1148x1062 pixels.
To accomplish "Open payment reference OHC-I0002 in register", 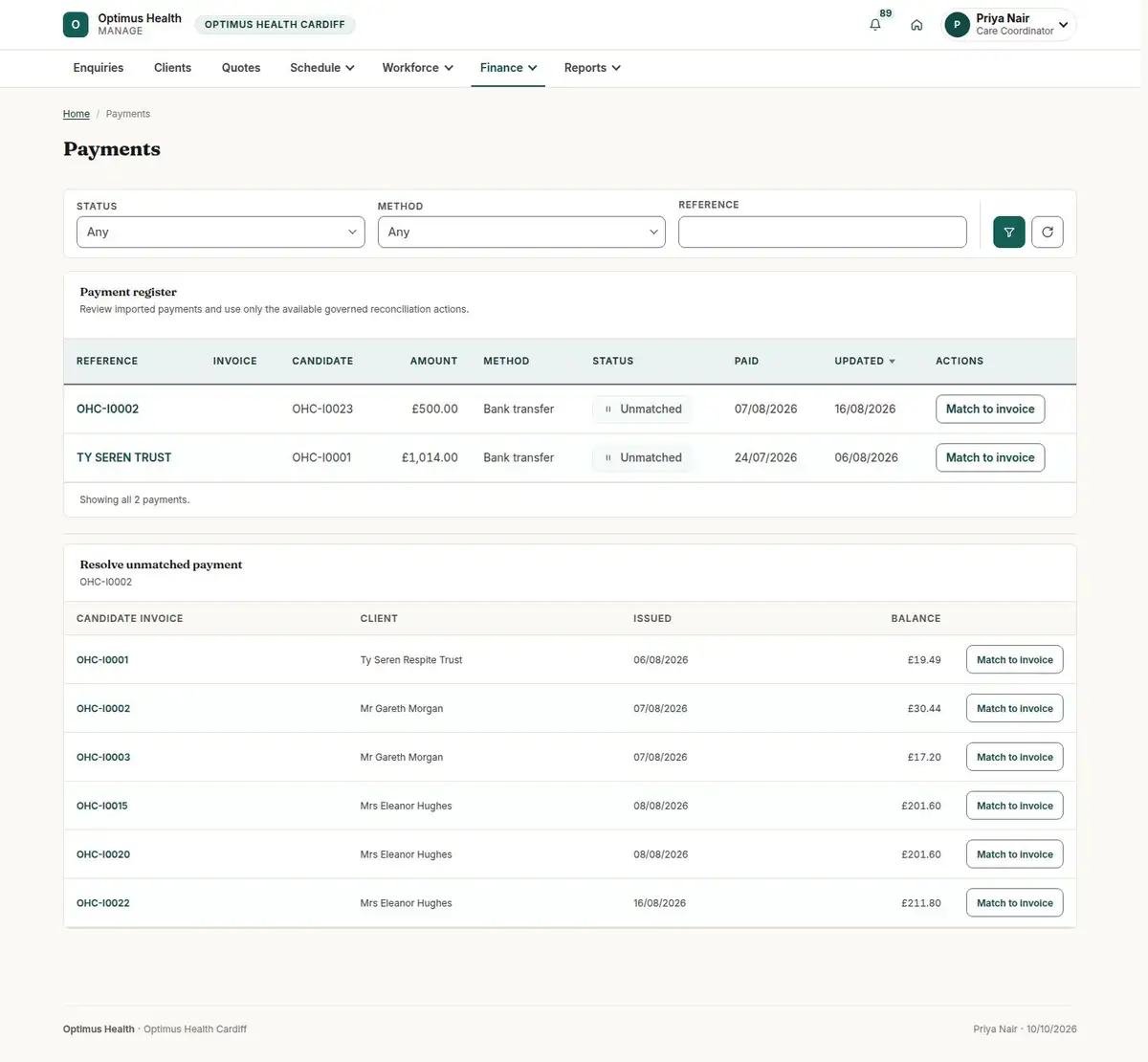I will (107, 409).
